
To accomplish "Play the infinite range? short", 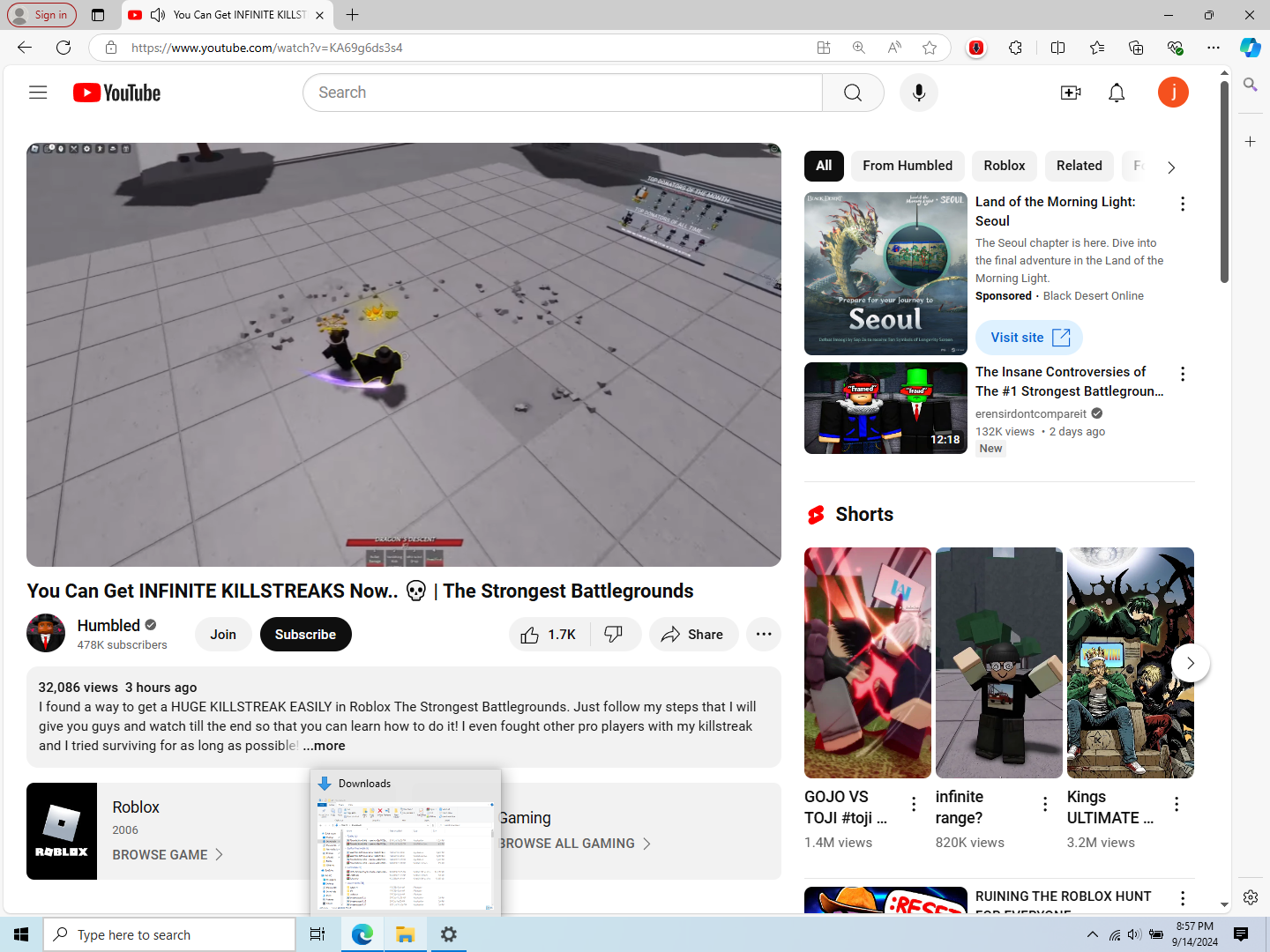I will coord(999,663).
